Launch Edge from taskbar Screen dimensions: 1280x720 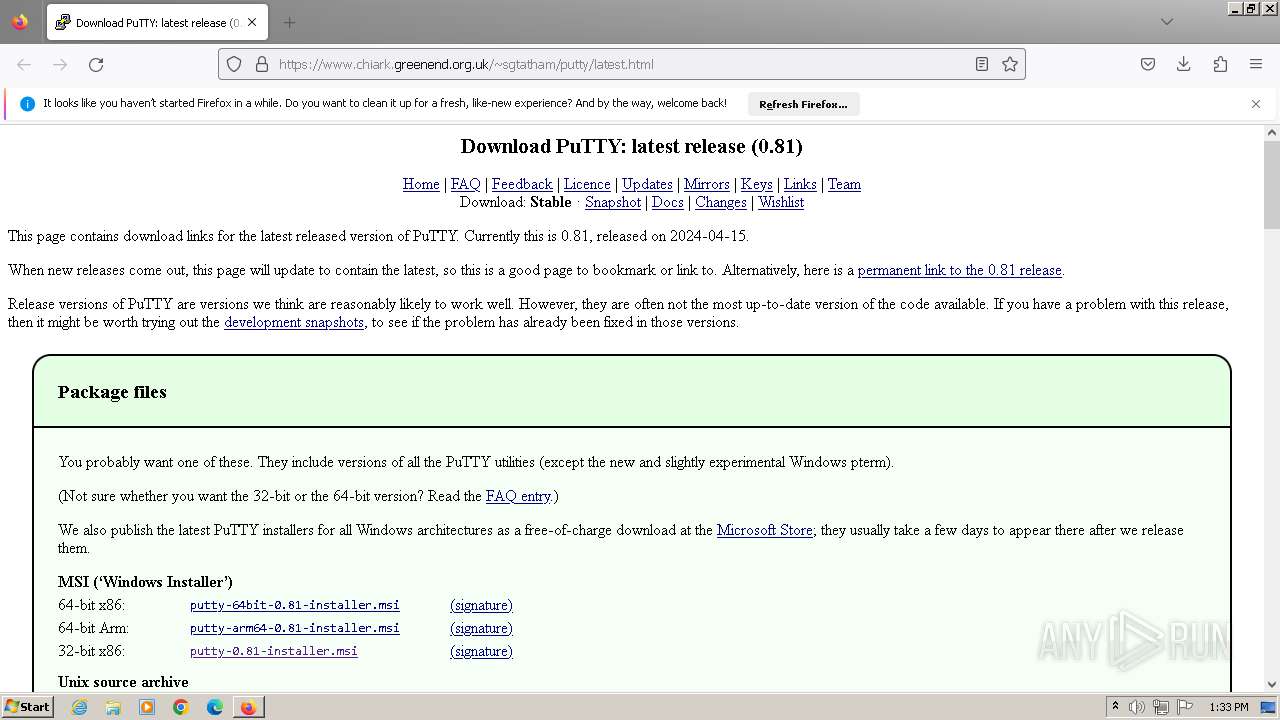[215, 707]
